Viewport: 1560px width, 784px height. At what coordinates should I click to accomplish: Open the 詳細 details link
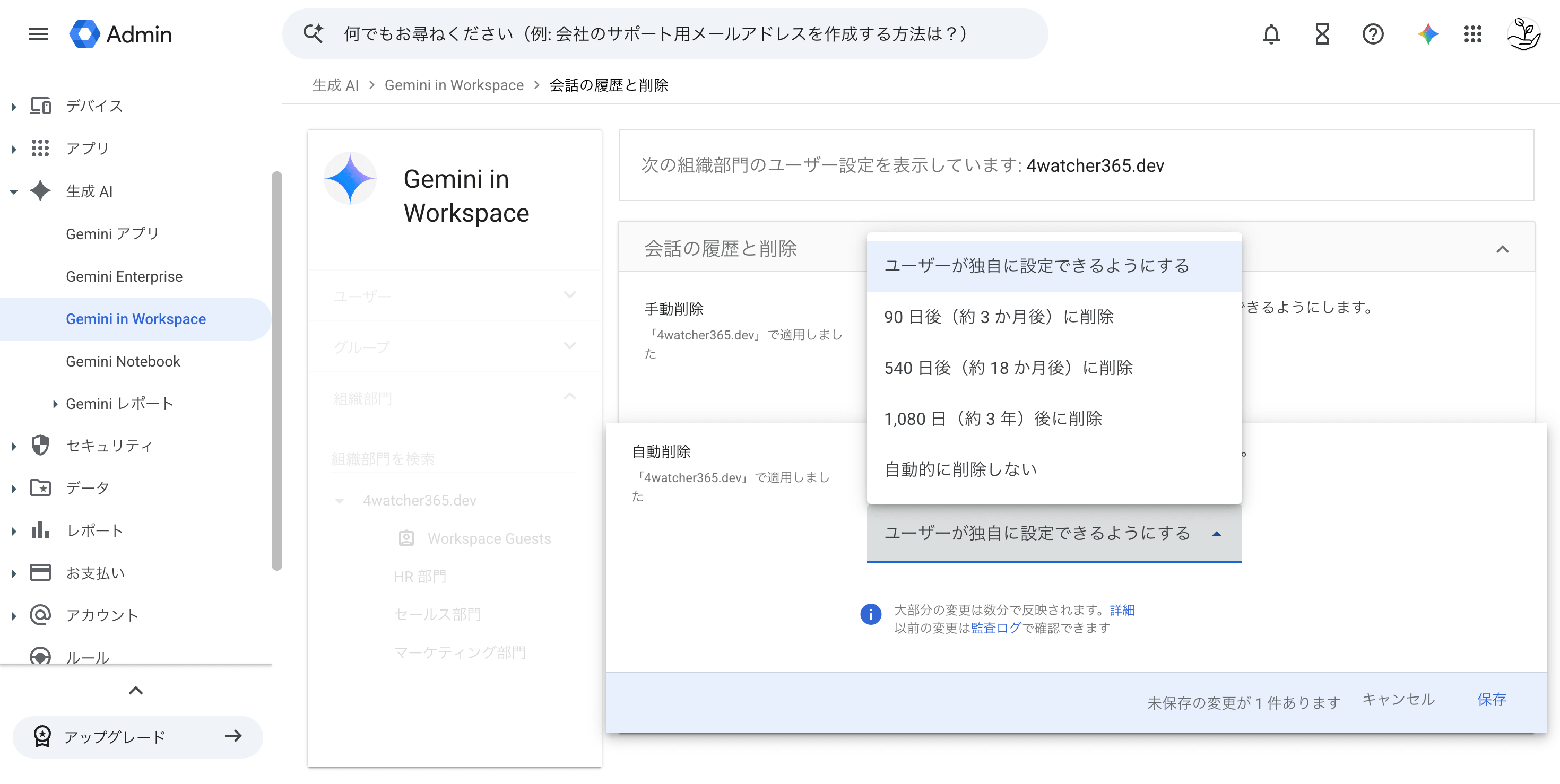click(x=1122, y=609)
